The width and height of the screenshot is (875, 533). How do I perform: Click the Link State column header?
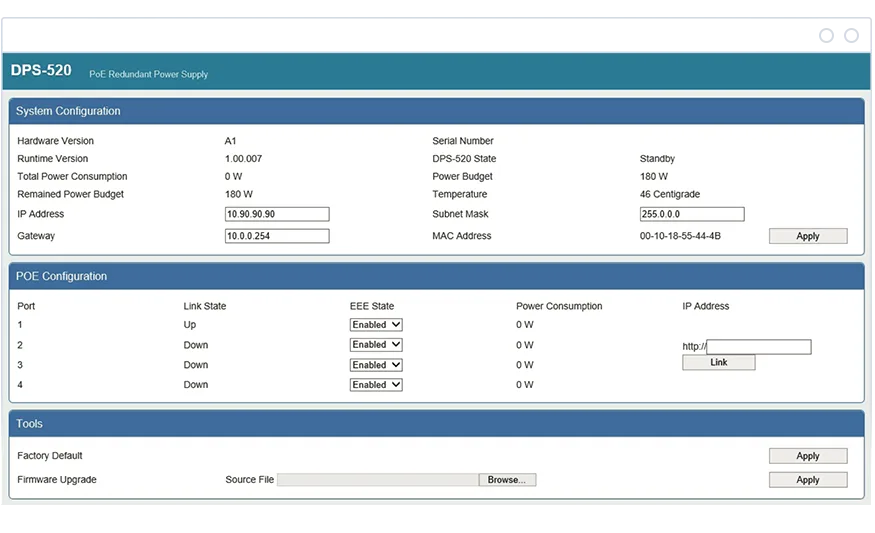[x=205, y=306]
